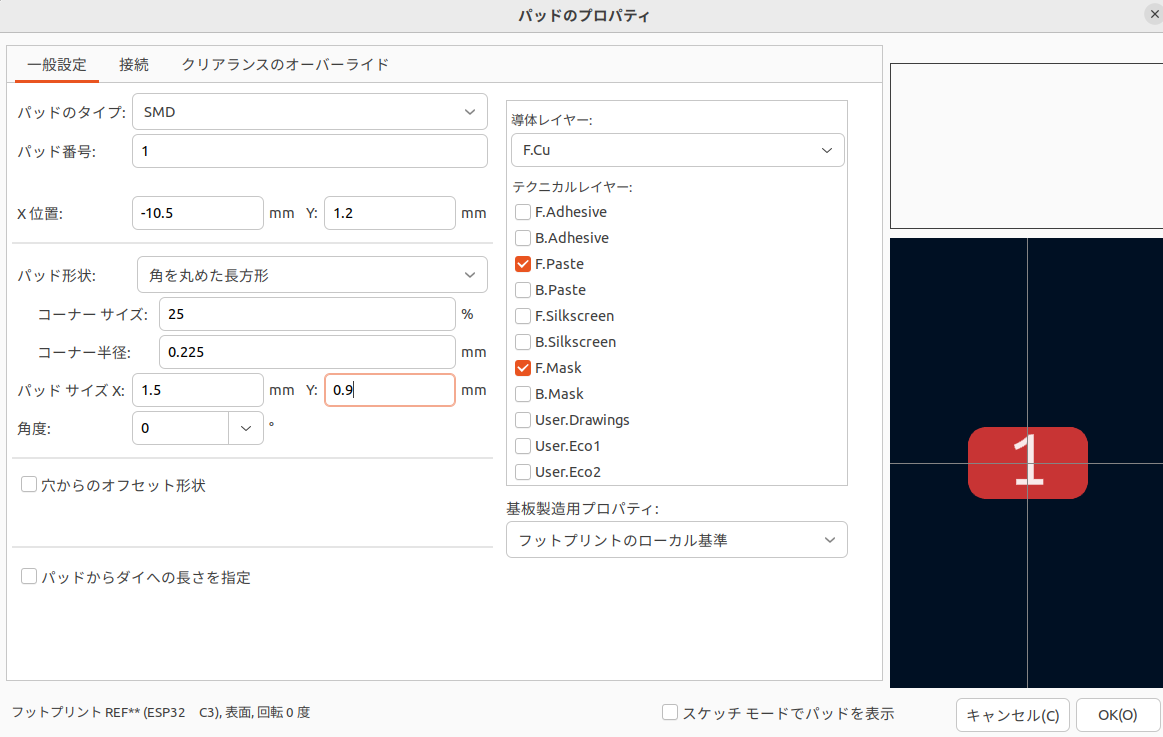
Task: Open the パッド形状 shape dropdown
Action: tap(311, 274)
